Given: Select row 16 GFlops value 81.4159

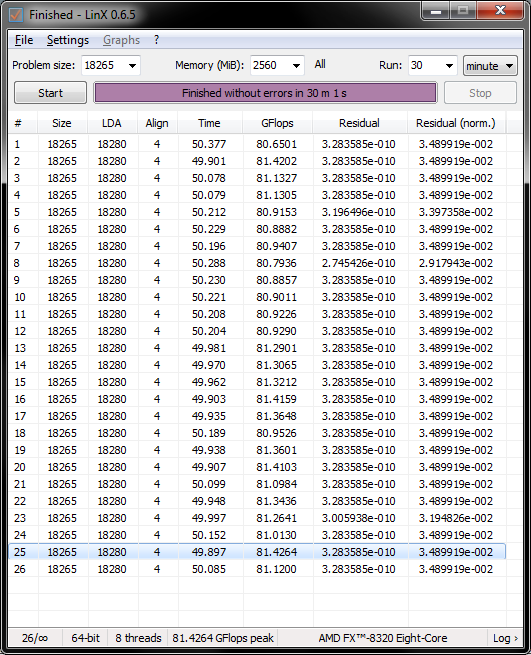Looking at the screenshot, I should 277,399.
